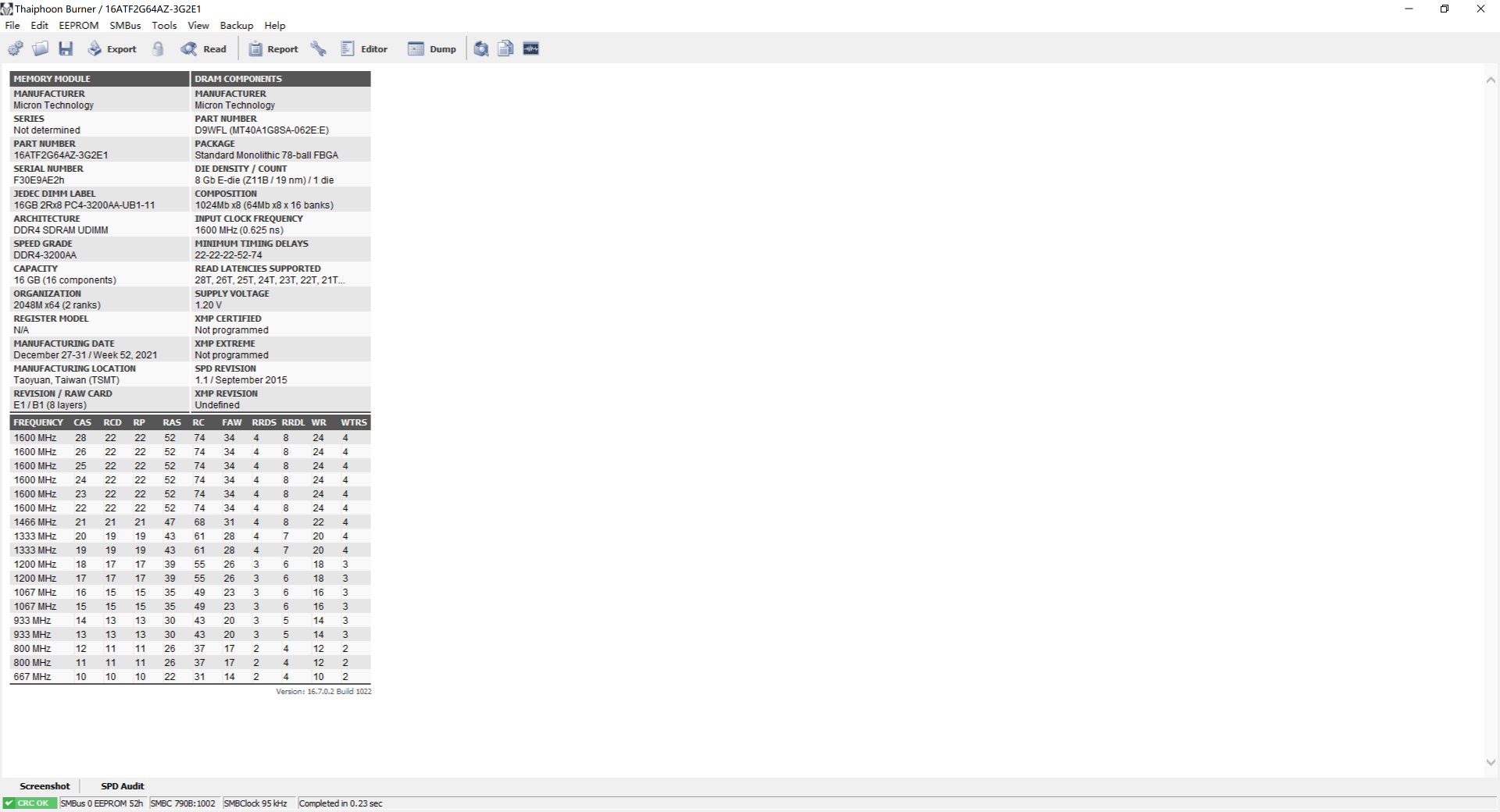Click serial number F30E9AE2h value
Viewport: 1500px width, 812px height.
click(x=39, y=180)
